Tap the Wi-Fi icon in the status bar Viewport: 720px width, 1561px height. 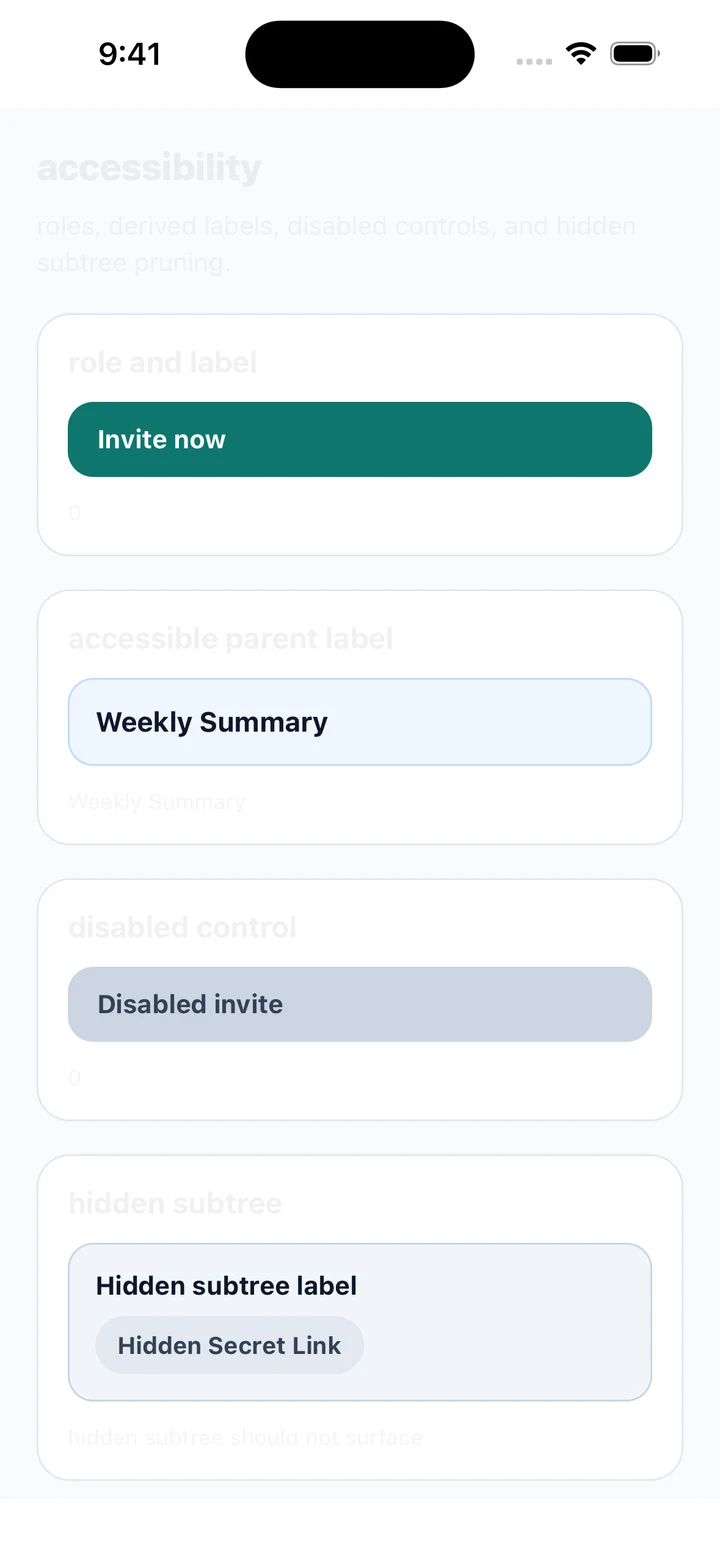pyautogui.click(x=580, y=53)
